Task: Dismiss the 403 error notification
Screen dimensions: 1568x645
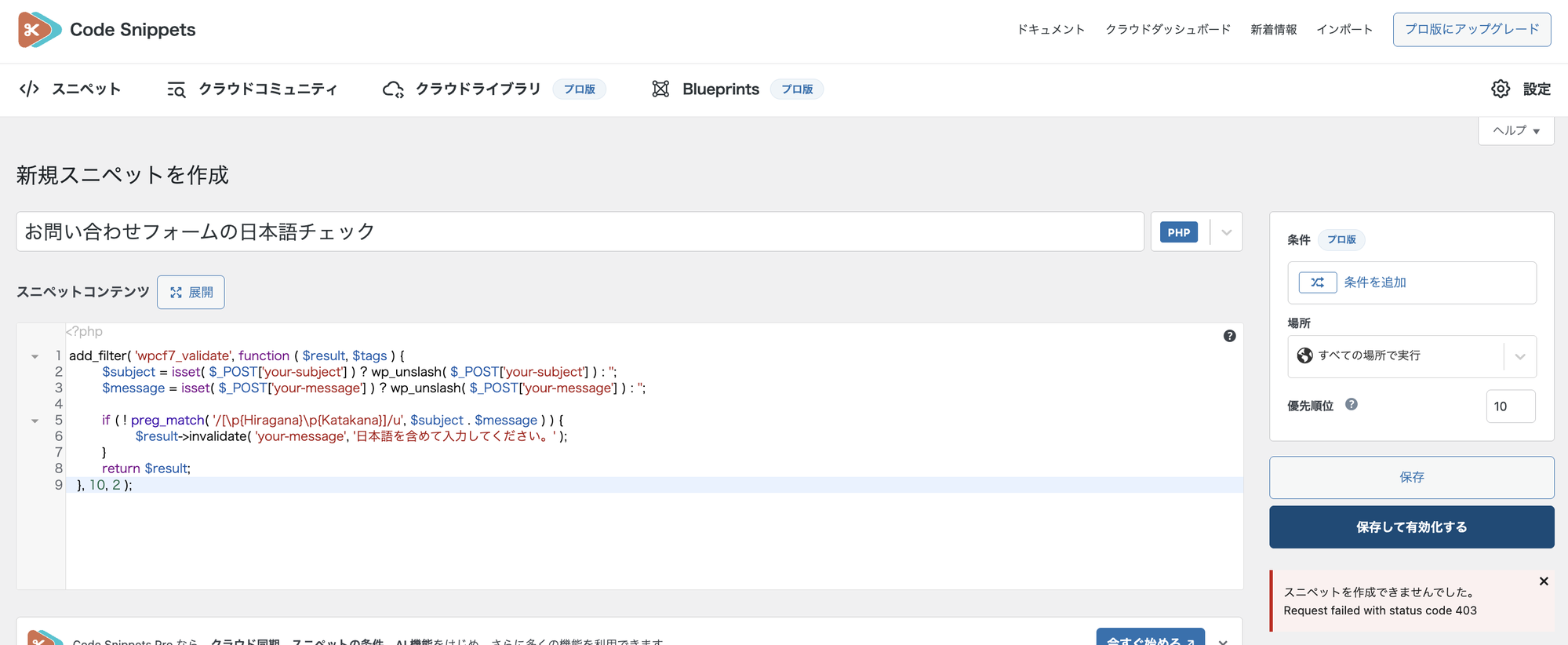Action: pyautogui.click(x=1543, y=581)
